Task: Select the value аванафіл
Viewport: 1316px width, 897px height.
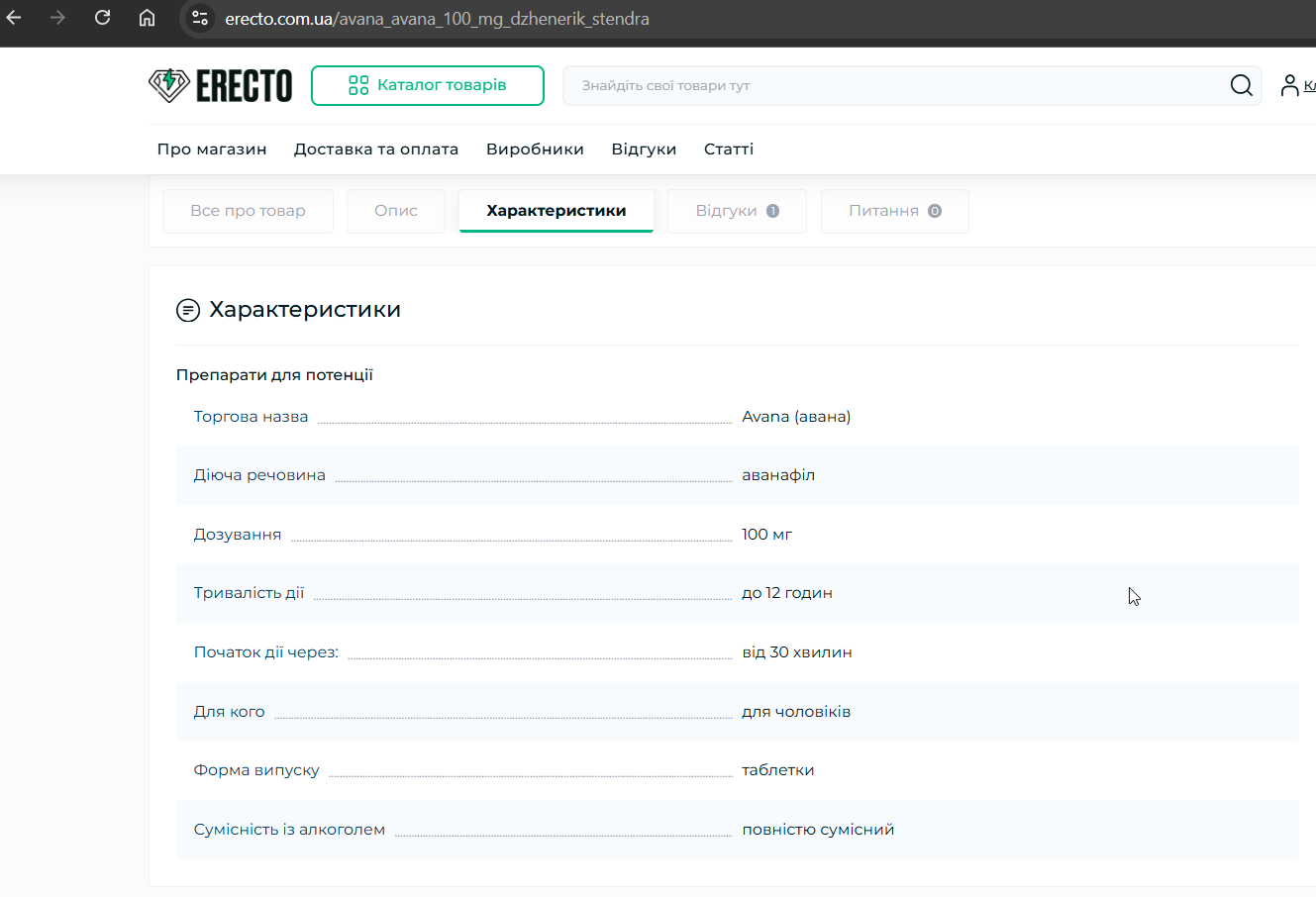Action: coord(778,475)
